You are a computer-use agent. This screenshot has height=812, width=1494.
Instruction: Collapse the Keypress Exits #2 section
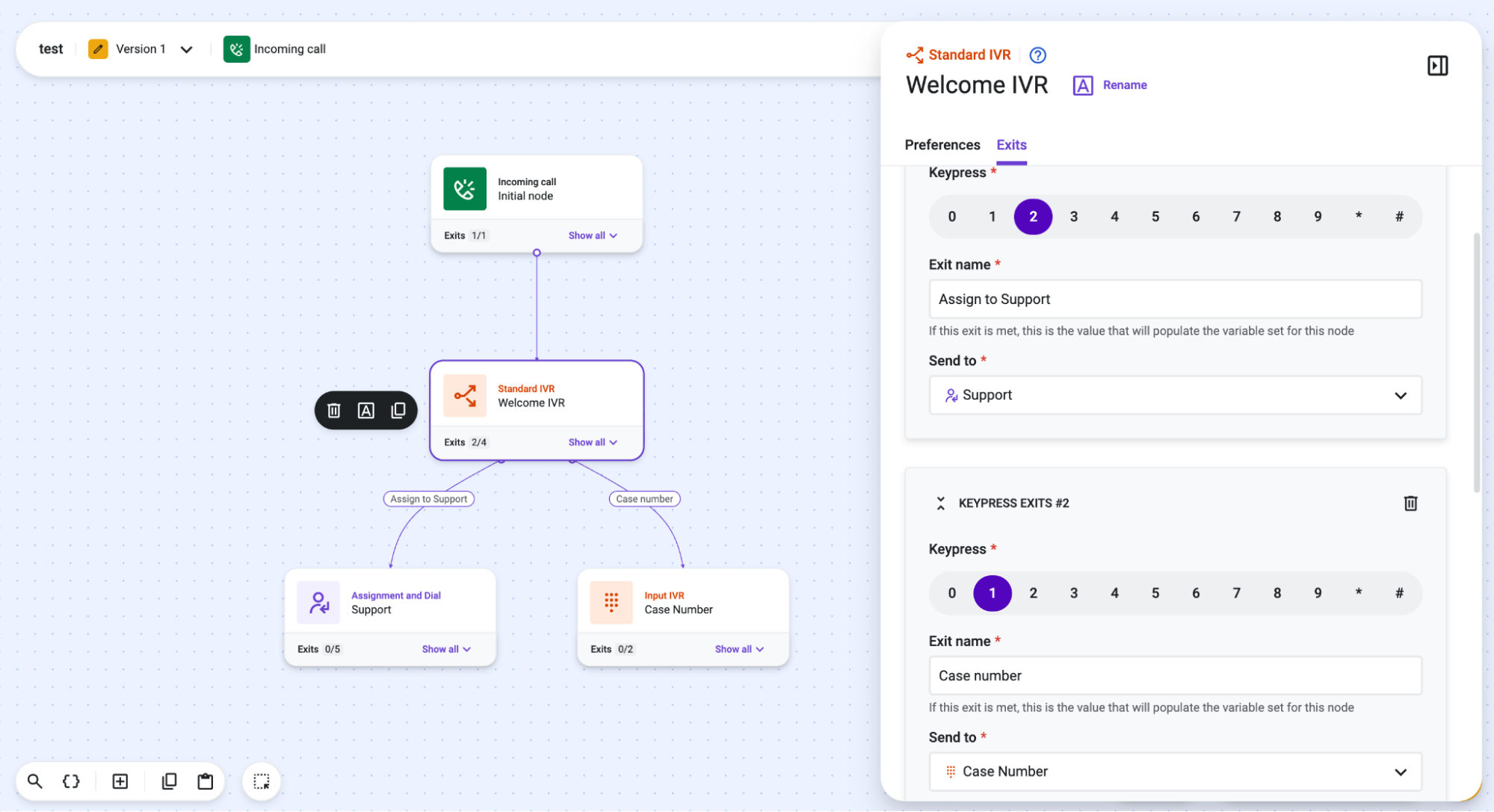point(941,503)
